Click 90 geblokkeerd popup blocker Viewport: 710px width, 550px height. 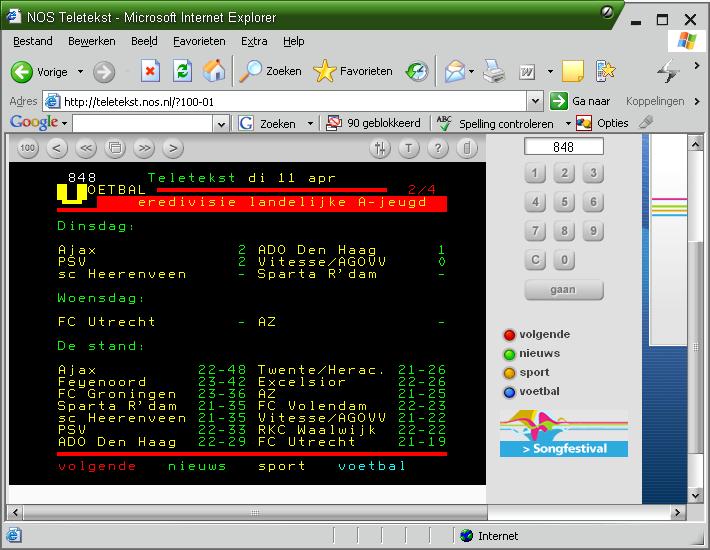[x=373, y=123]
